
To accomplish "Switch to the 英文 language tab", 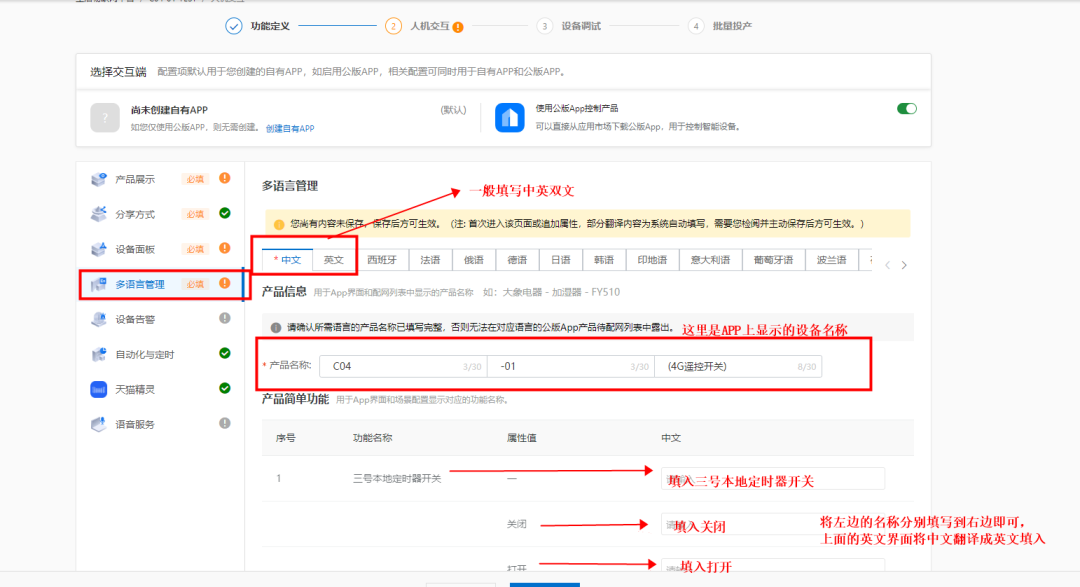I will [x=334, y=260].
